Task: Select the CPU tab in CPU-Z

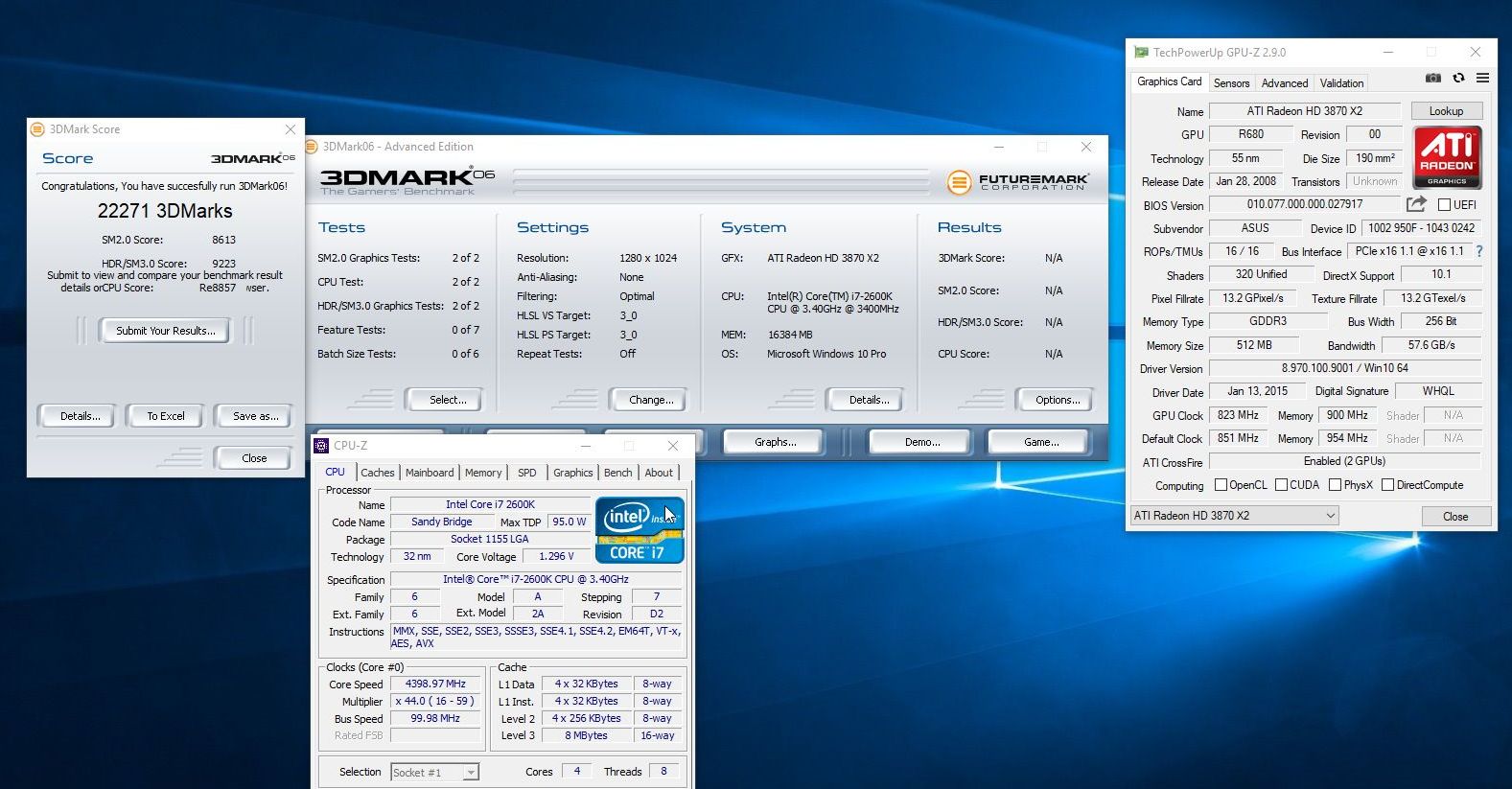Action: click(x=335, y=472)
